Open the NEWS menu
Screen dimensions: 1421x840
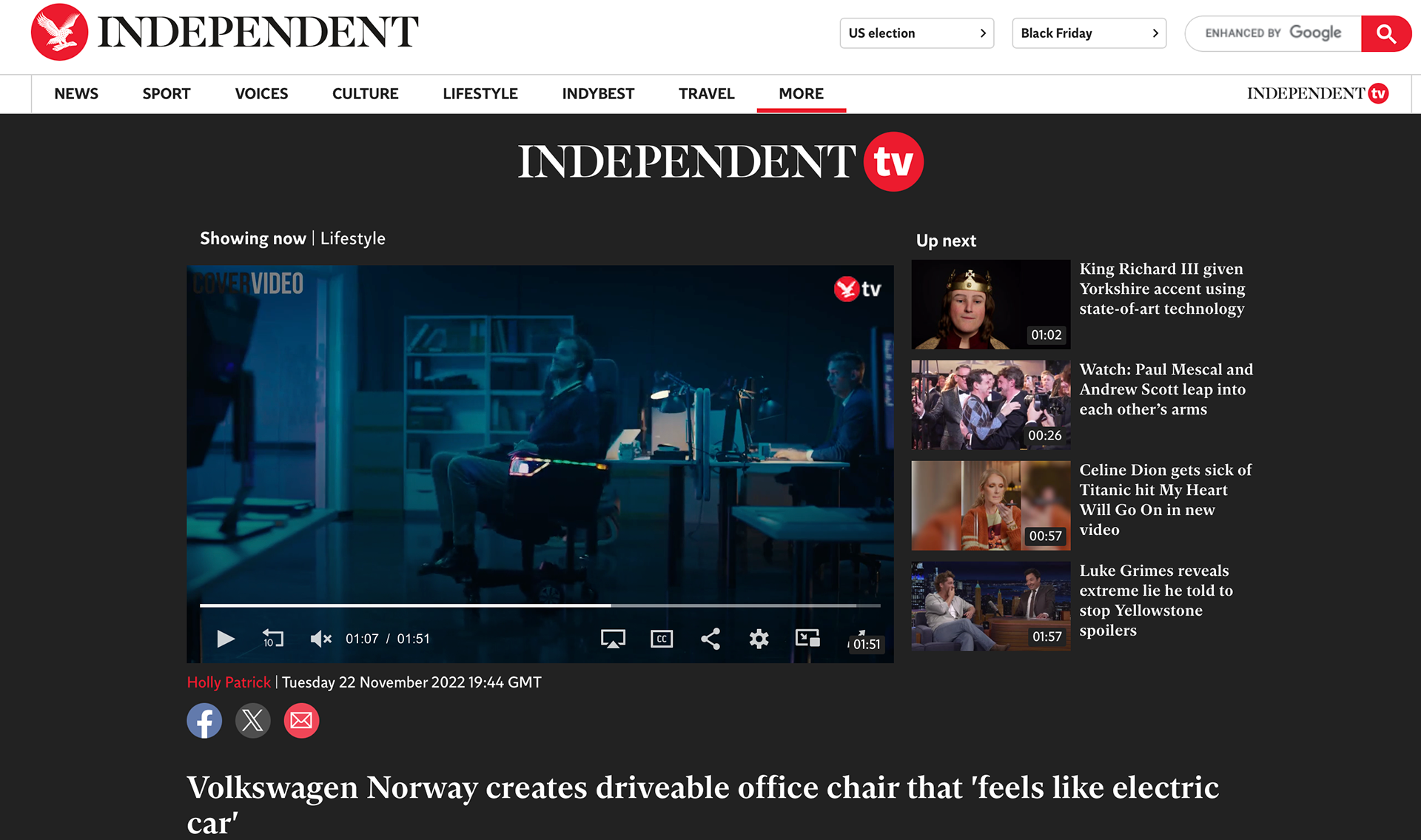(76, 94)
